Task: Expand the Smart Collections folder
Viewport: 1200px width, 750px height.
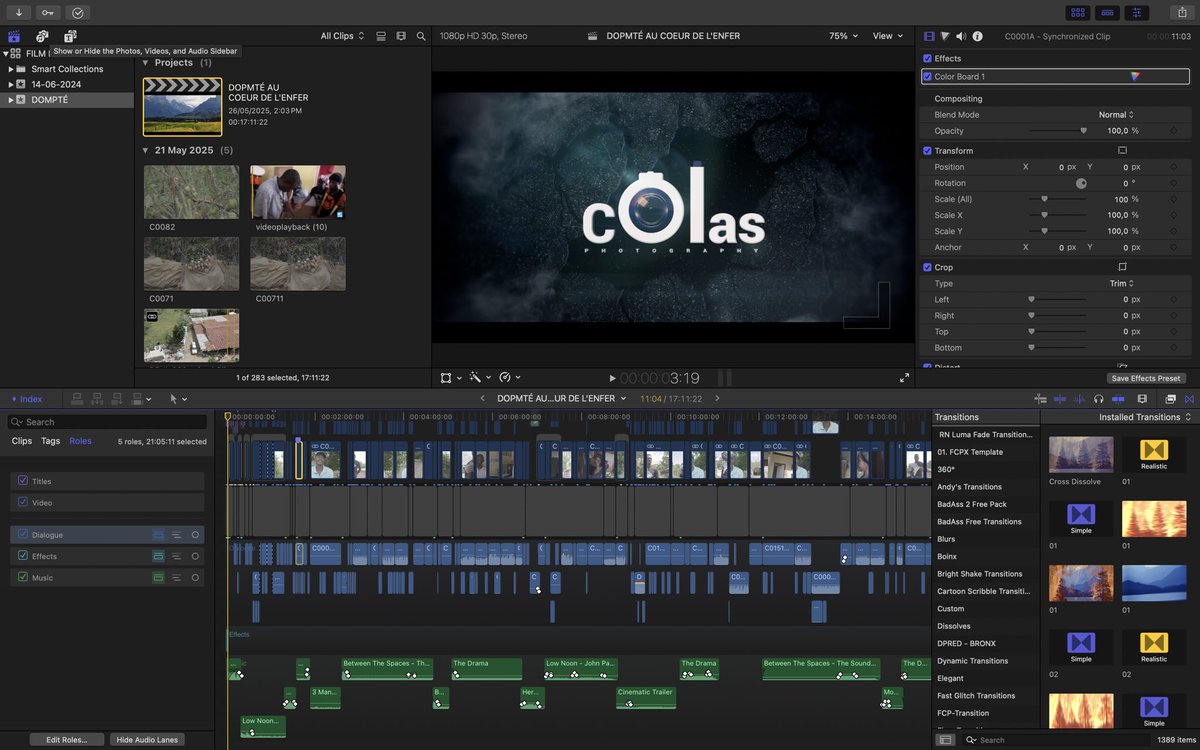Action: (11, 69)
